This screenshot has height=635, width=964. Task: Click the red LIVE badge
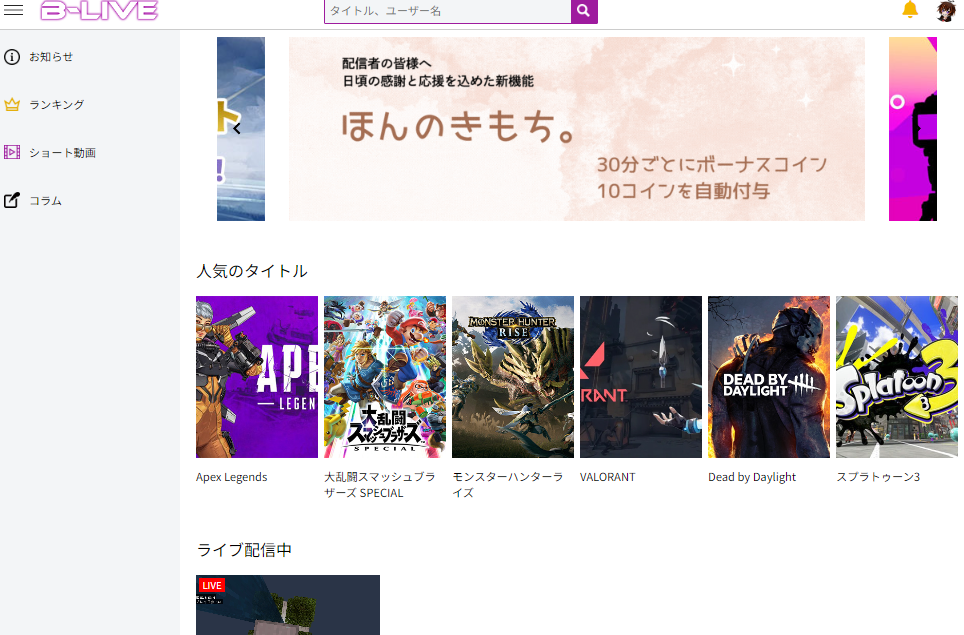click(x=212, y=585)
